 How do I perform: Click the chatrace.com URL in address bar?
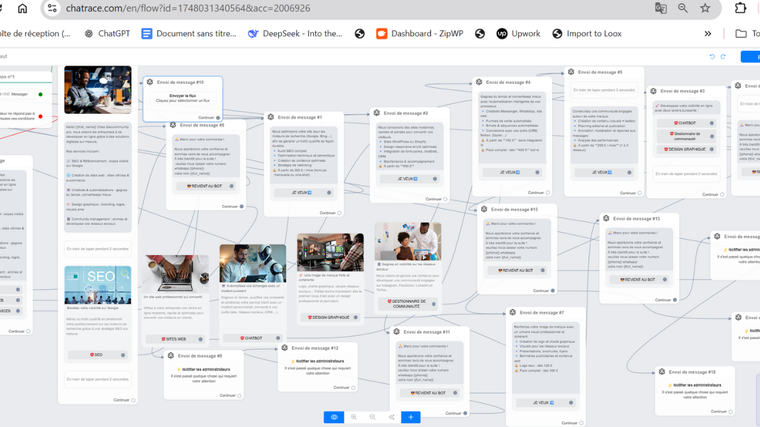(x=188, y=8)
